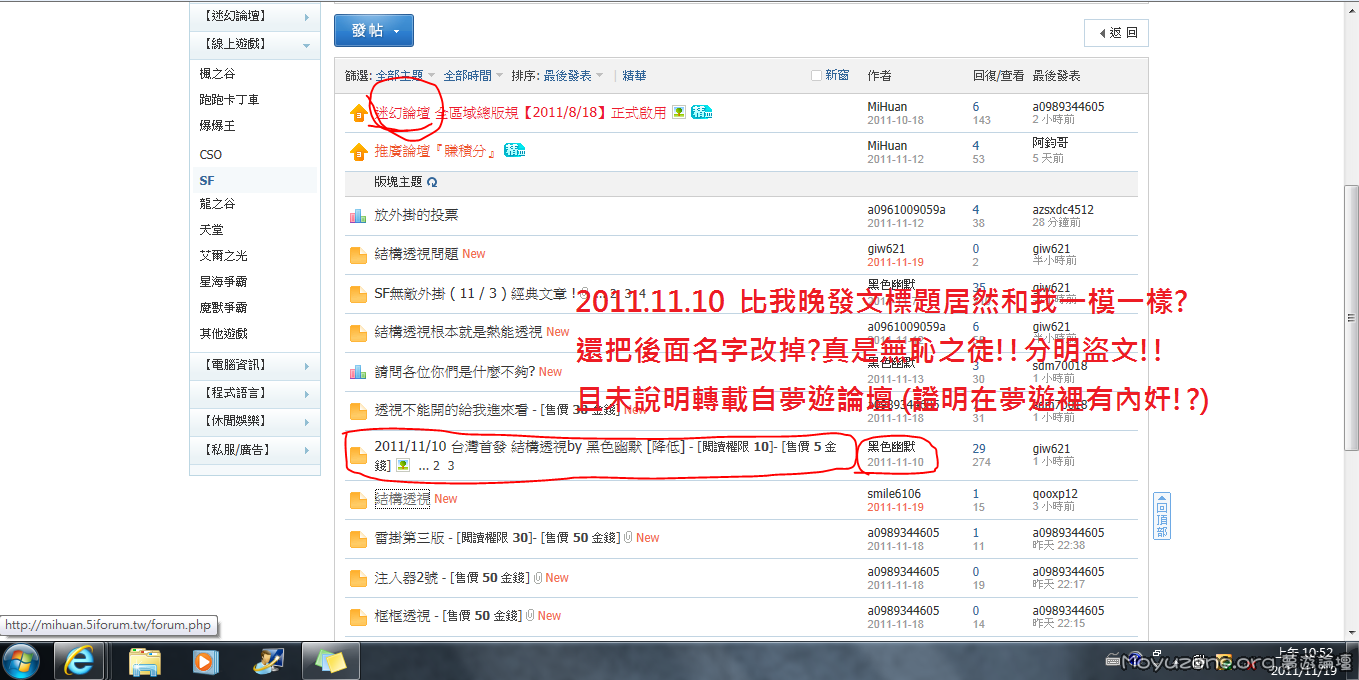Click folder icon of 框框透視 thread
1359x680 pixels.
point(358,617)
